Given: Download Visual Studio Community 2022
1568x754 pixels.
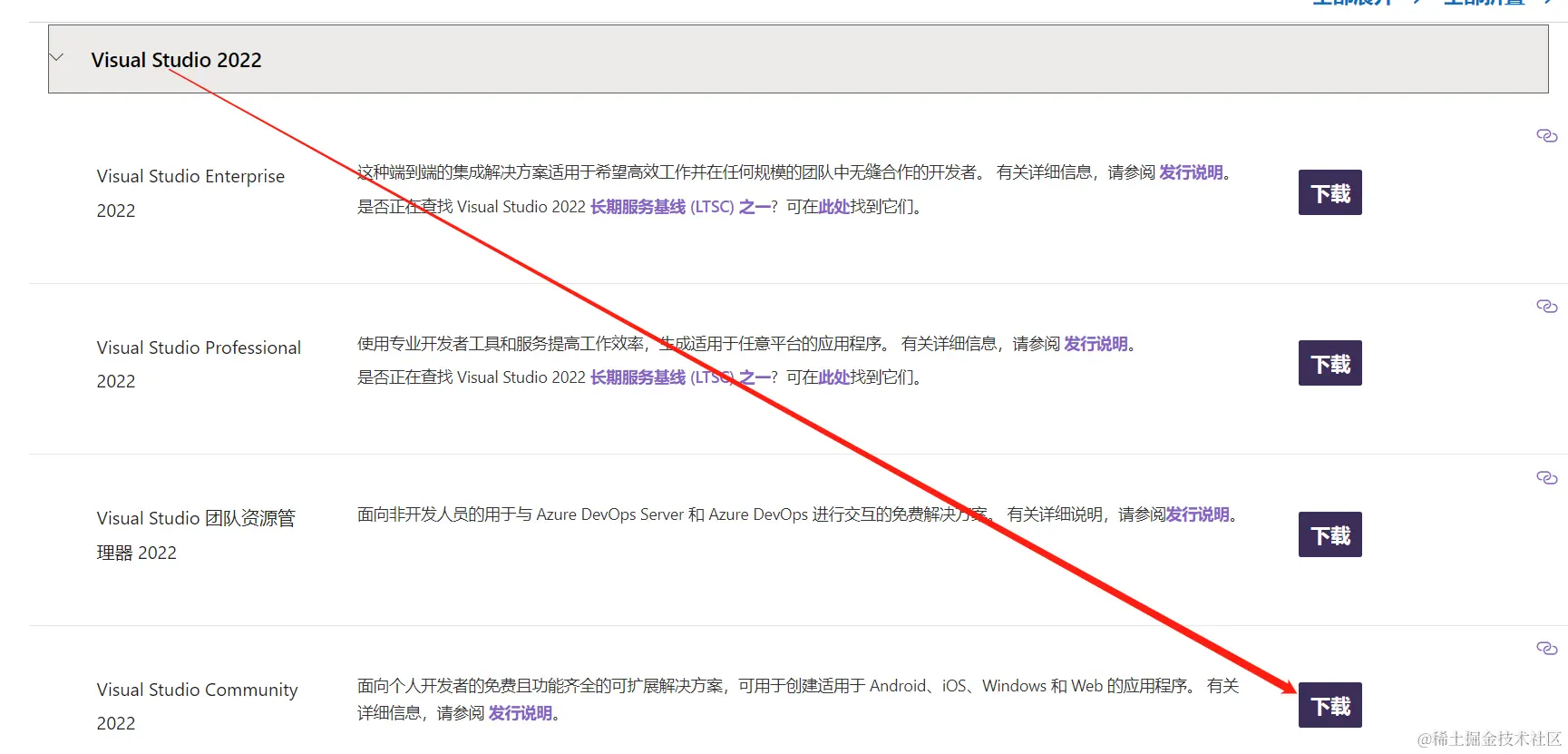Looking at the screenshot, I should 1329,705.
